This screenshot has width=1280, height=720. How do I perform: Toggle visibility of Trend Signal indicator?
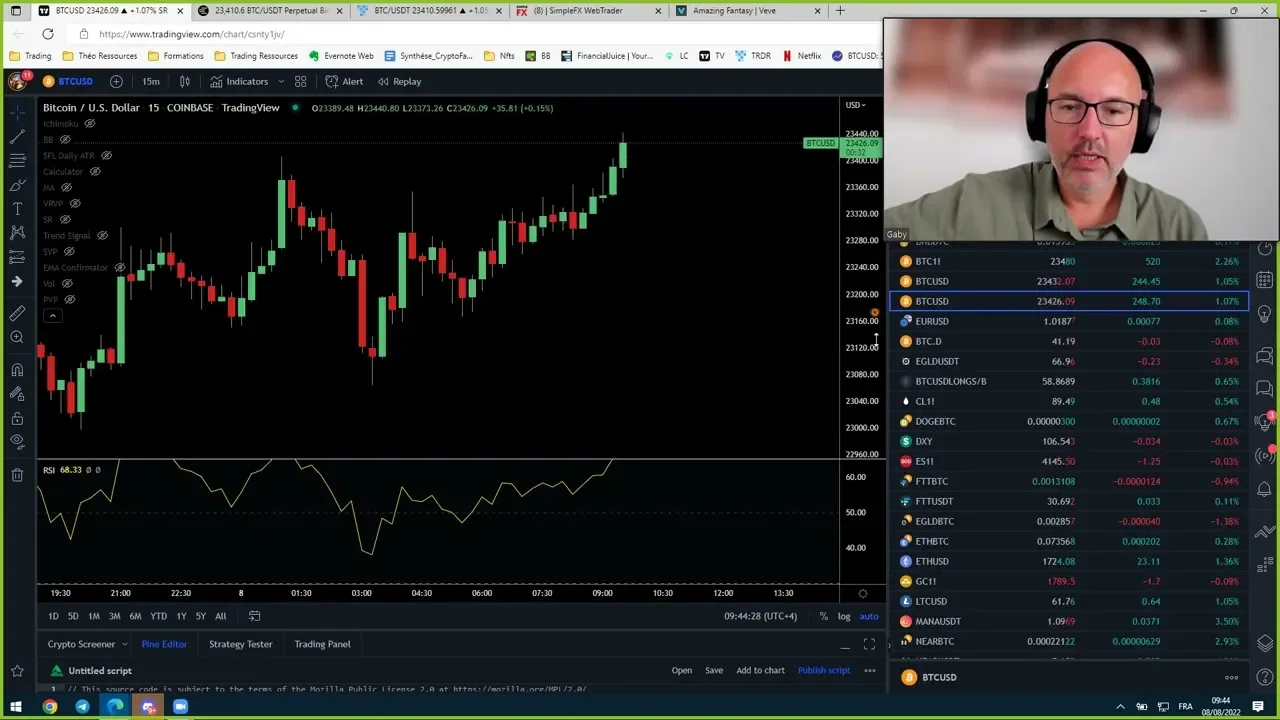[101, 236]
